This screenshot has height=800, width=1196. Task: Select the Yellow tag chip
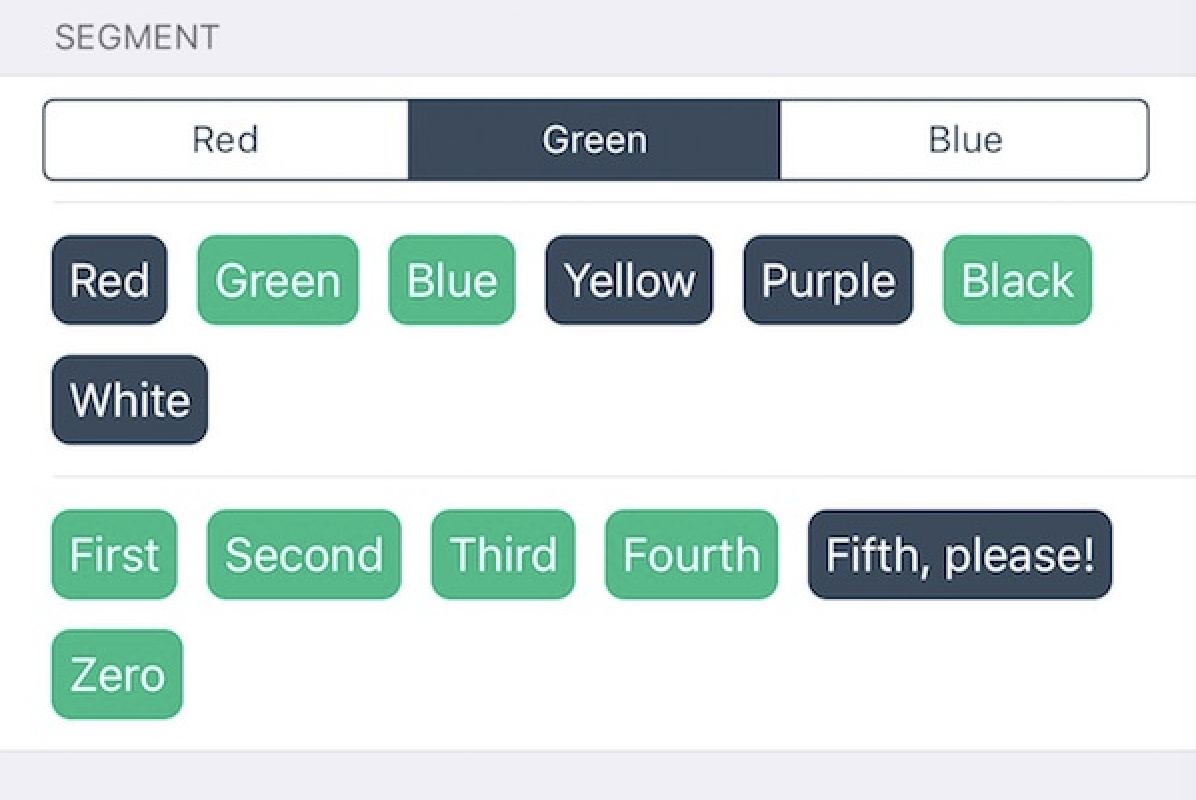(629, 280)
